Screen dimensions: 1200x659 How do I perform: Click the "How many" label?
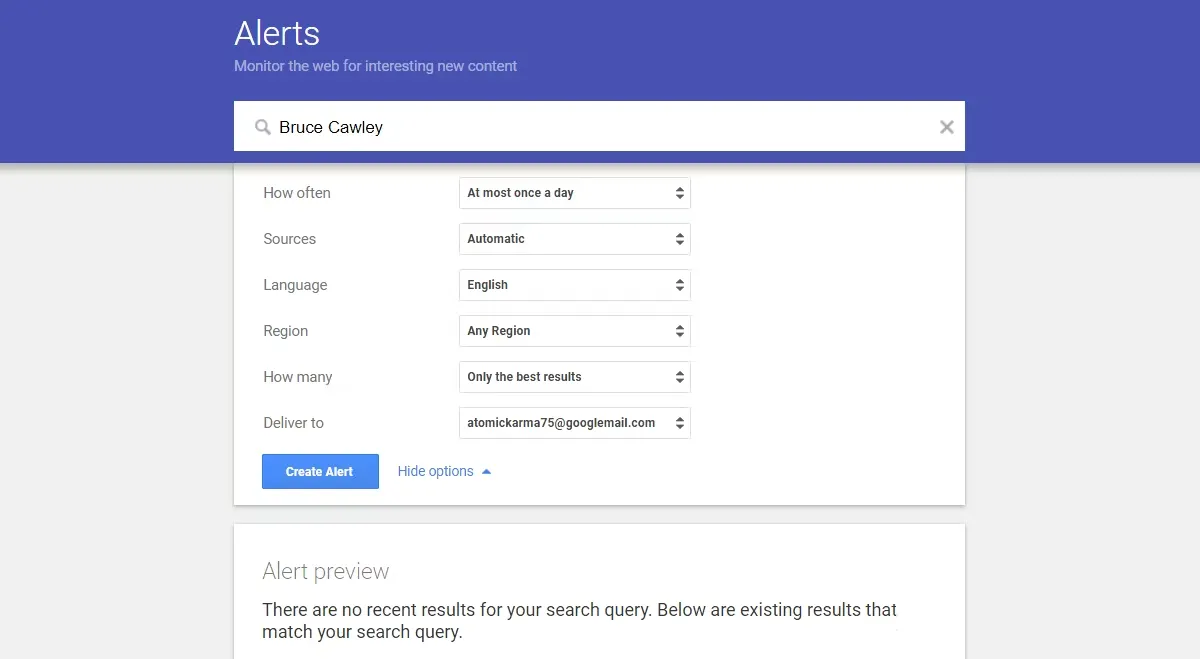(297, 377)
